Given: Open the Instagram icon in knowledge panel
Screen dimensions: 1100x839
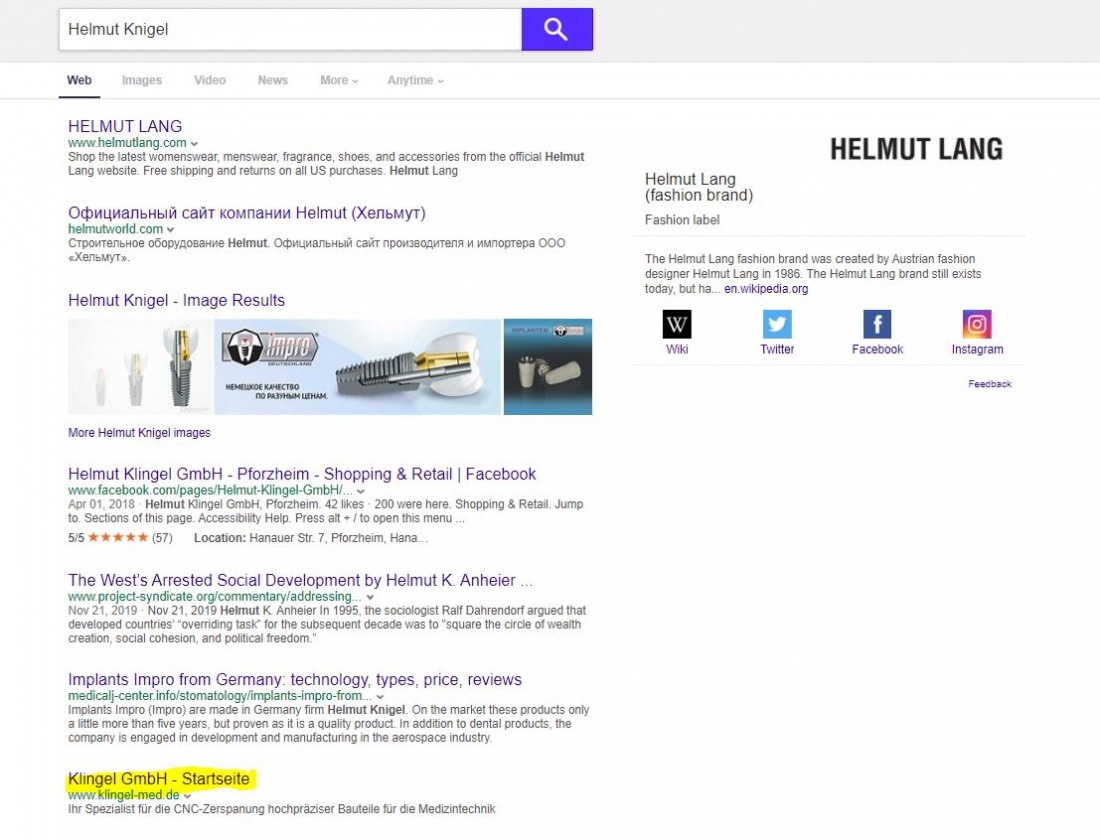Looking at the screenshot, I should (x=977, y=325).
